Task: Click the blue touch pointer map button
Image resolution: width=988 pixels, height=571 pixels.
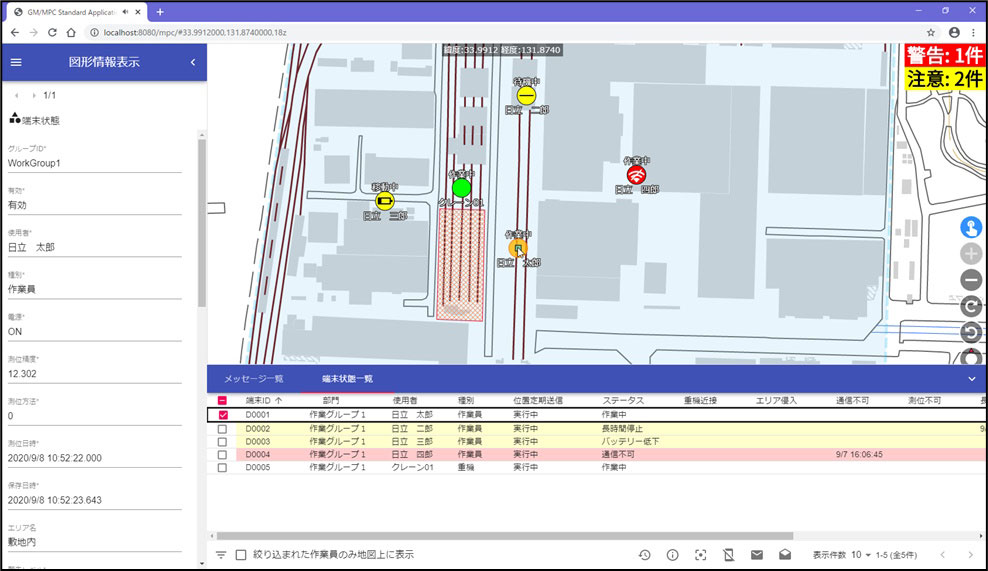Action: tap(970, 228)
